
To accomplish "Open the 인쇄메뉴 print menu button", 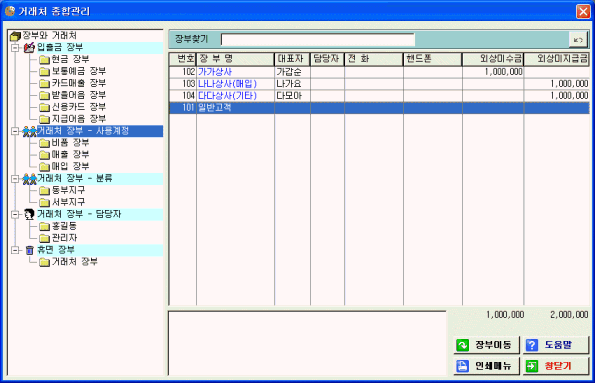I will click(x=486, y=366).
